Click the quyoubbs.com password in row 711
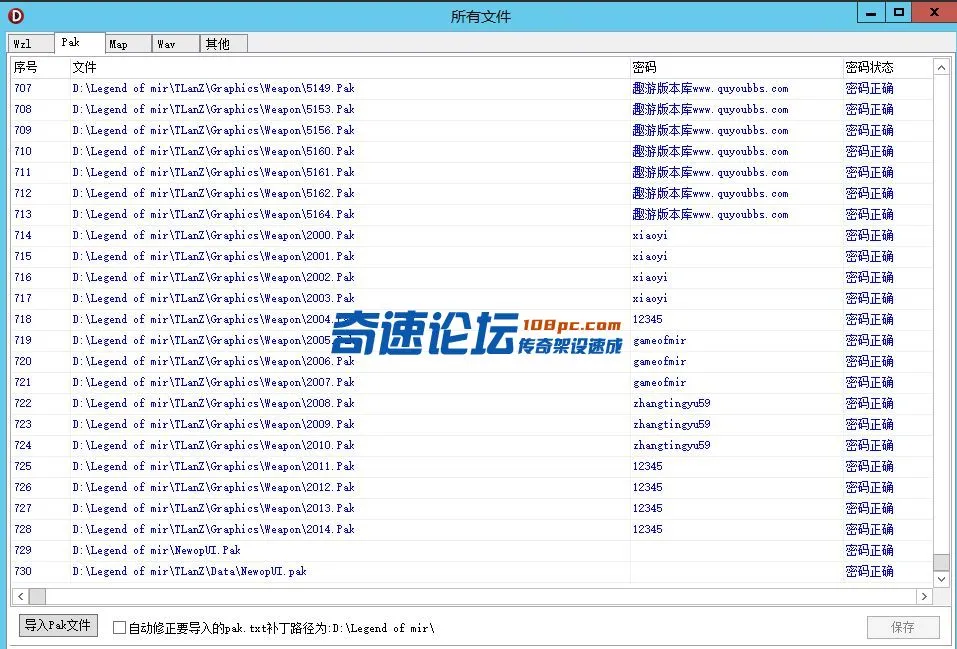 pos(710,172)
